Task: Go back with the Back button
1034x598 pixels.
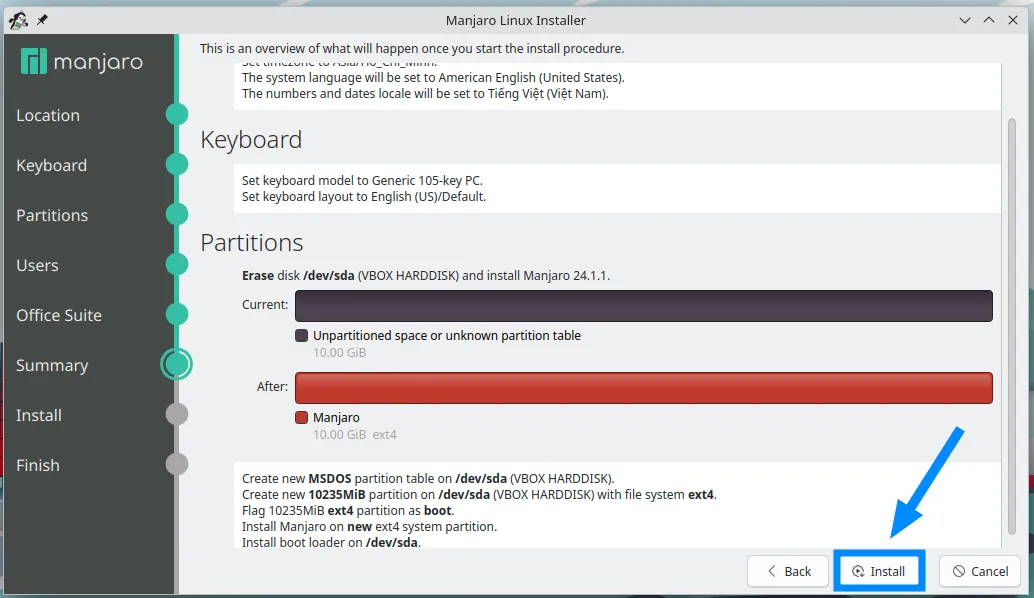Action: (x=789, y=571)
